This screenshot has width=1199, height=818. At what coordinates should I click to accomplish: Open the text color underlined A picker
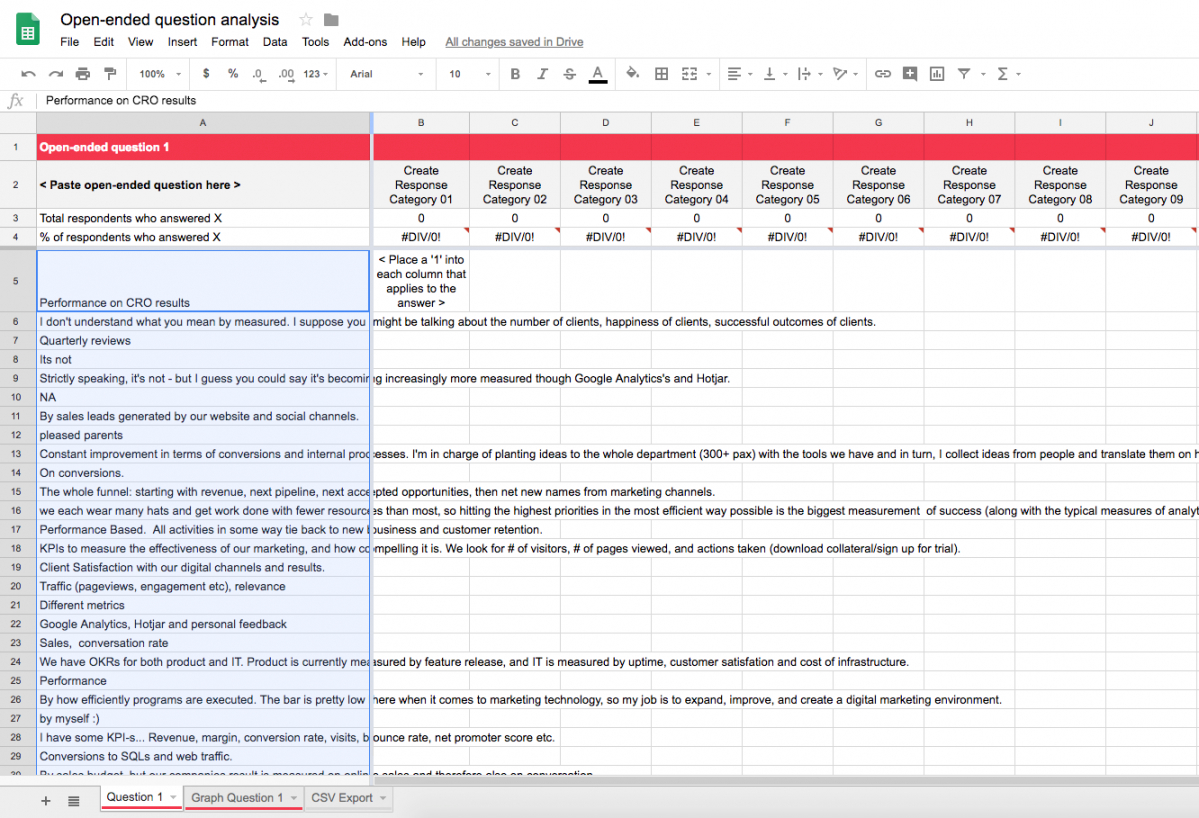coord(597,74)
